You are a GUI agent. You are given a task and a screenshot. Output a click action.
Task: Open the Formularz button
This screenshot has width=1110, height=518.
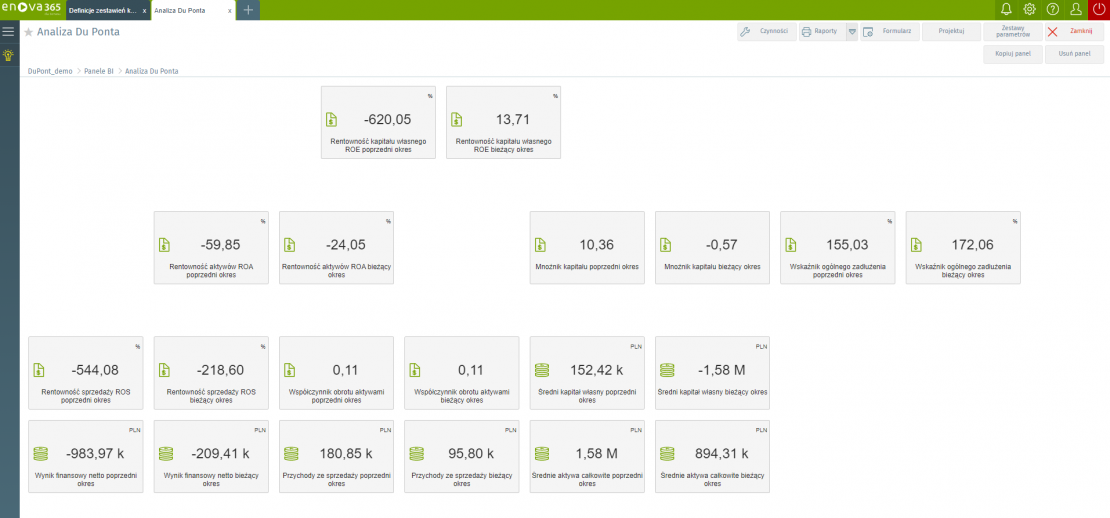[x=888, y=32]
